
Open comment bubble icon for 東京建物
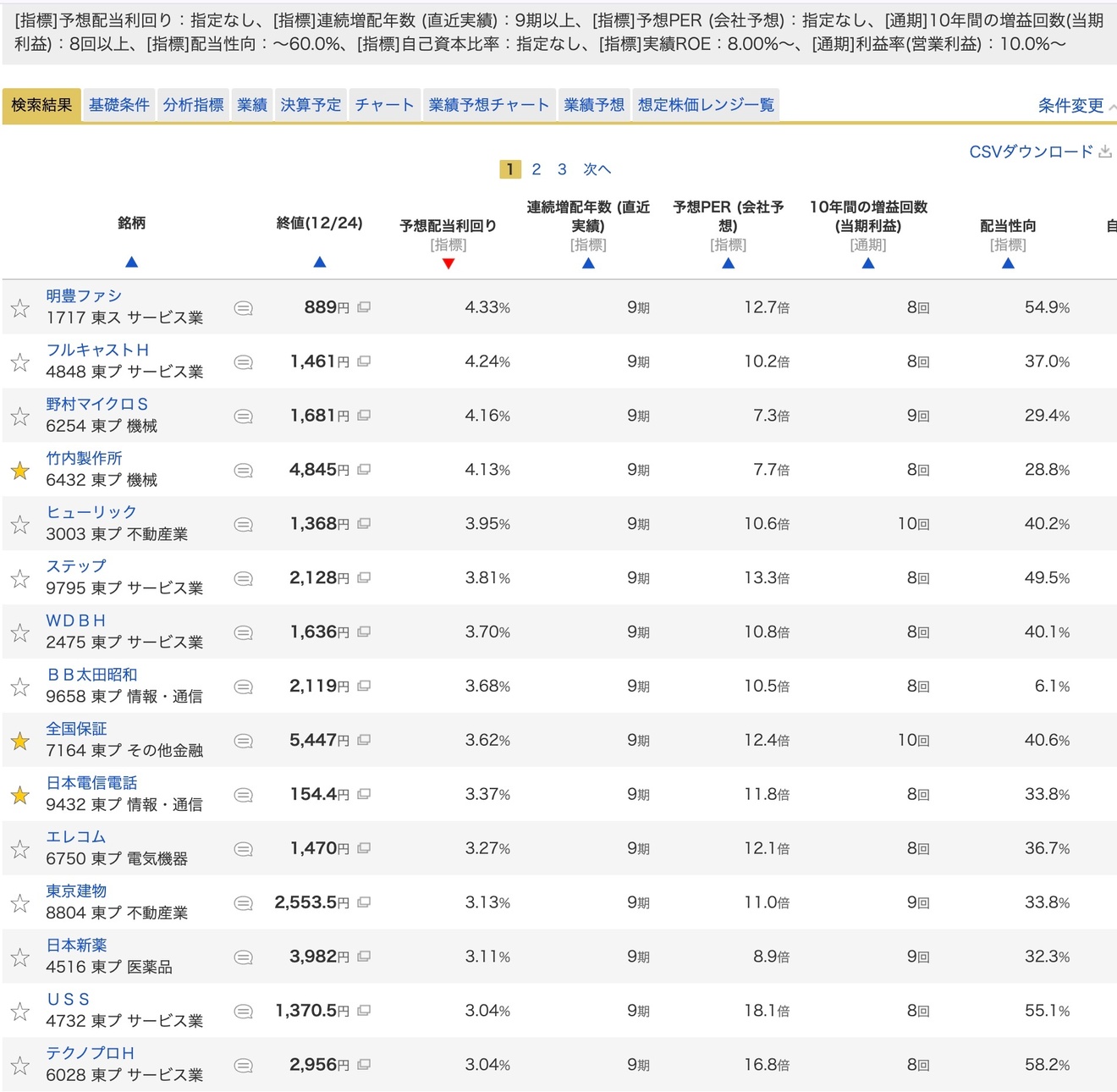point(244,903)
